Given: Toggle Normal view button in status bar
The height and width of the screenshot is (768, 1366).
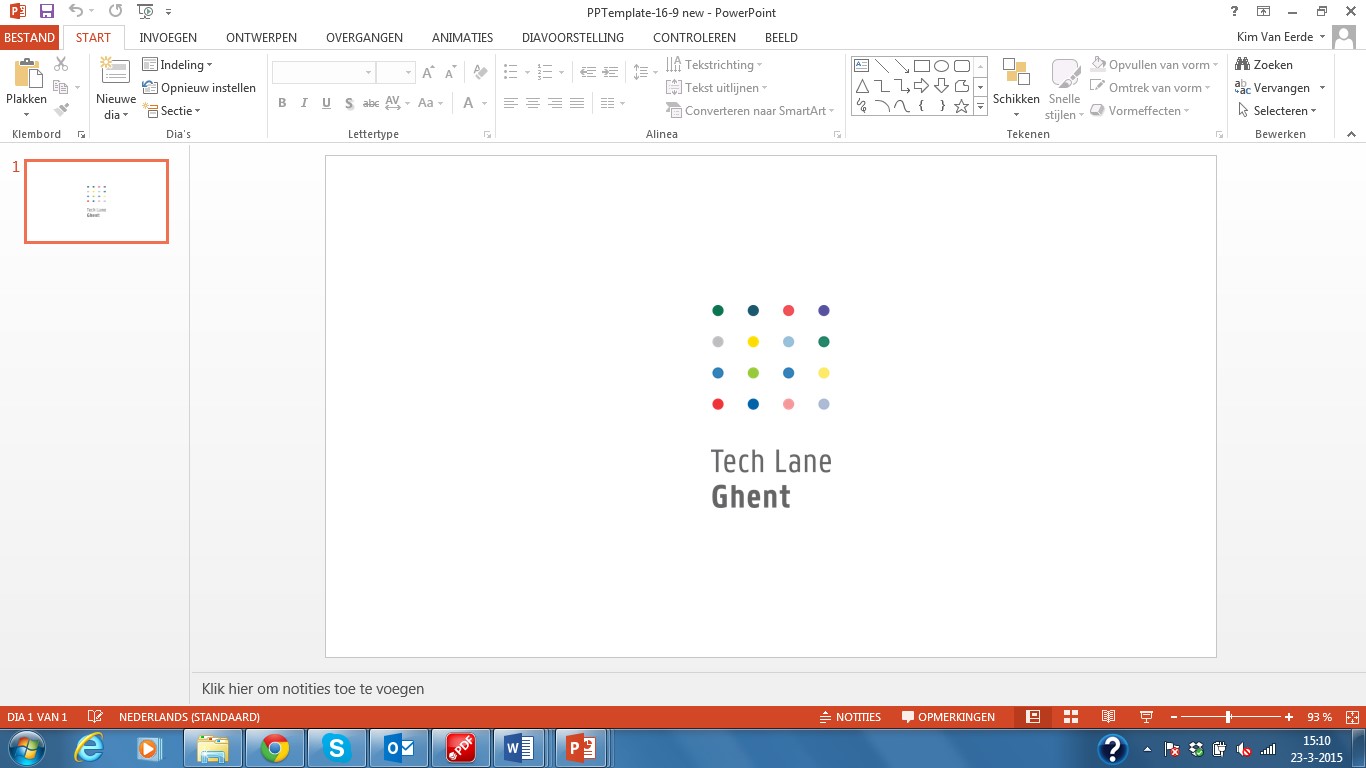Looking at the screenshot, I should tap(1034, 717).
